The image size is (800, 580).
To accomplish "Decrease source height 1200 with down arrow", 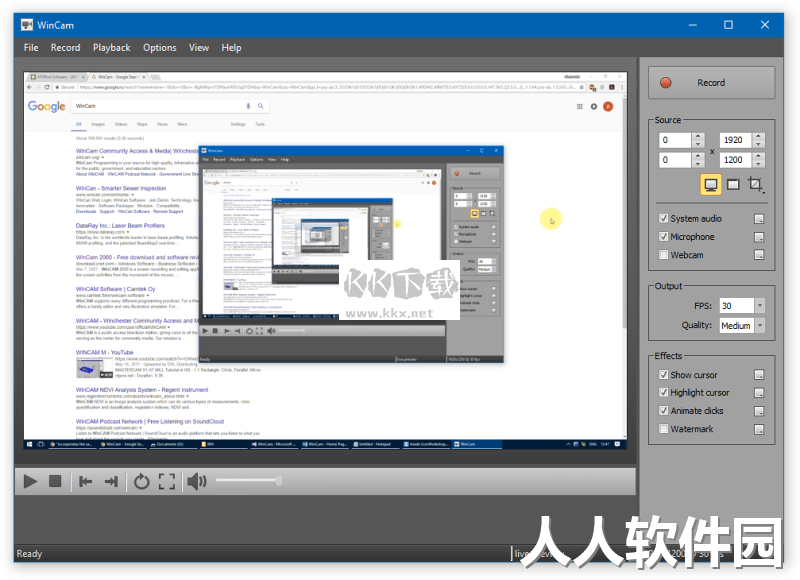I will coord(759,164).
